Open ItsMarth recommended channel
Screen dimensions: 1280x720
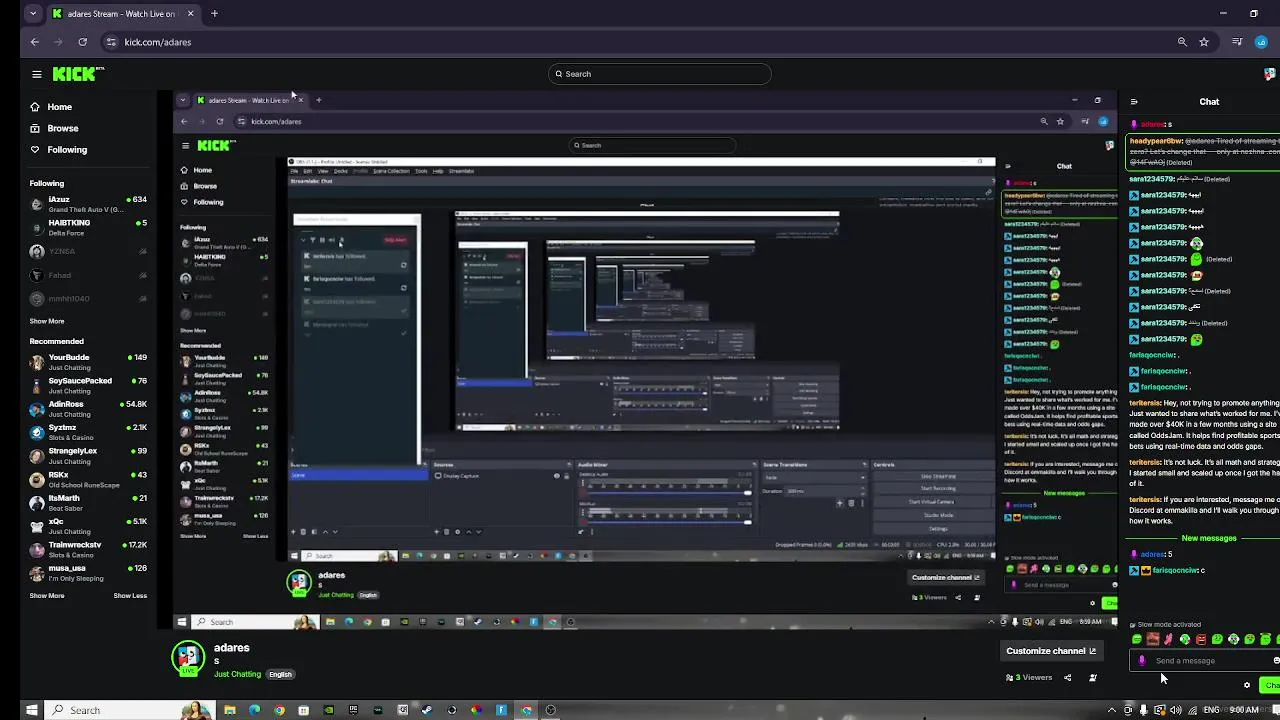tap(88, 502)
